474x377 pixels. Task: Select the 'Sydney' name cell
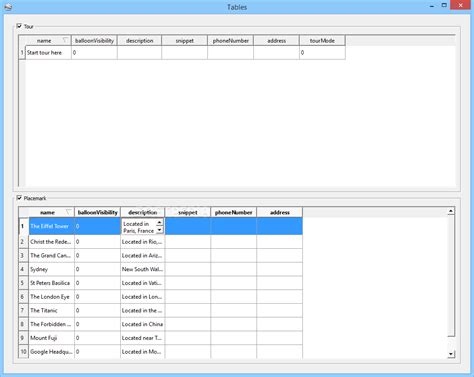(x=52, y=269)
